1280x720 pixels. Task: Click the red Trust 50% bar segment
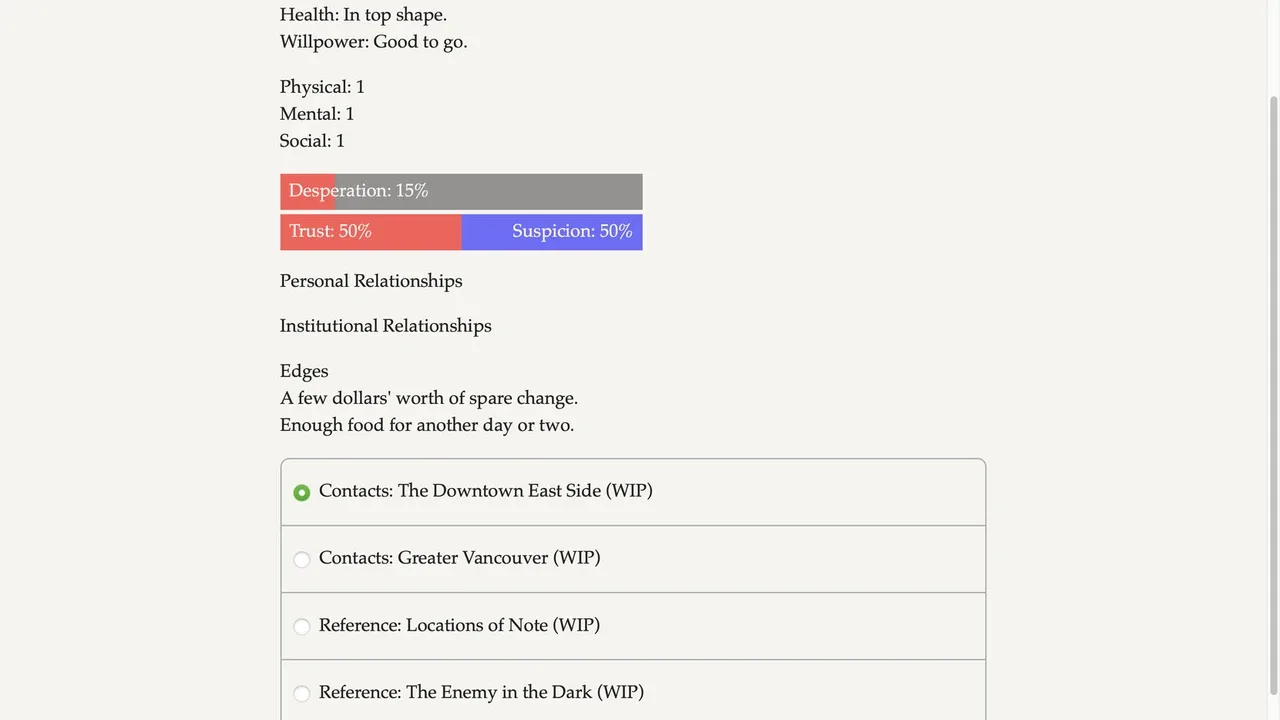pyautogui.click(x=370, y=232)
